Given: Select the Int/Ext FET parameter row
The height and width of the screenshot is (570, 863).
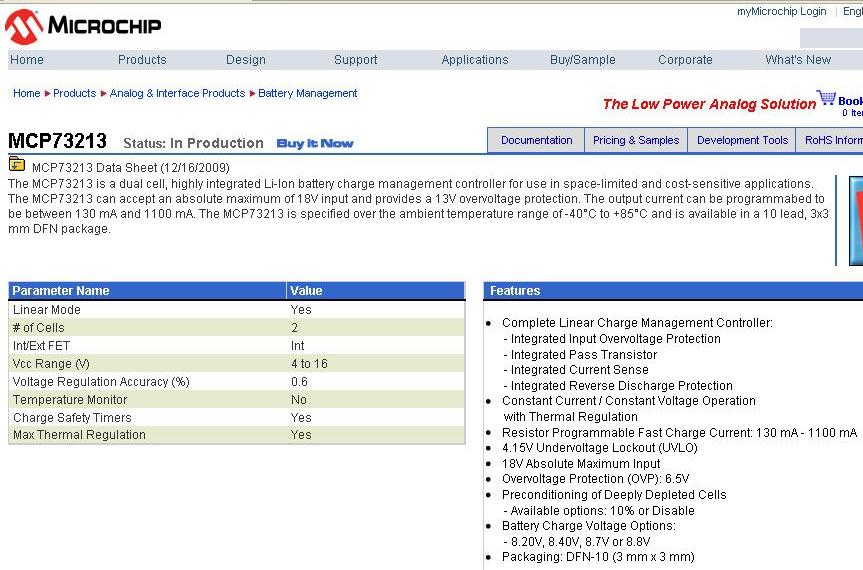Looking at the screenshot, I should pos(237,346).
